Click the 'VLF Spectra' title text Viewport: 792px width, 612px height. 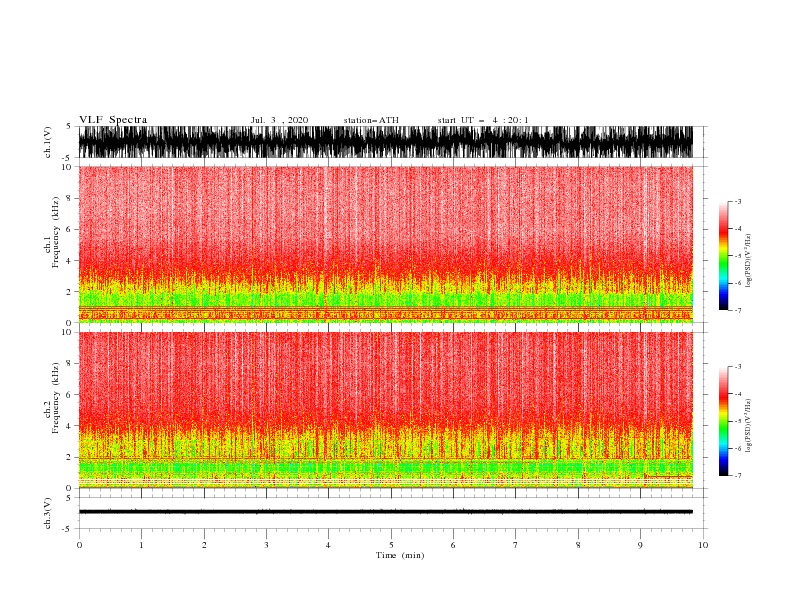point(113,120)
